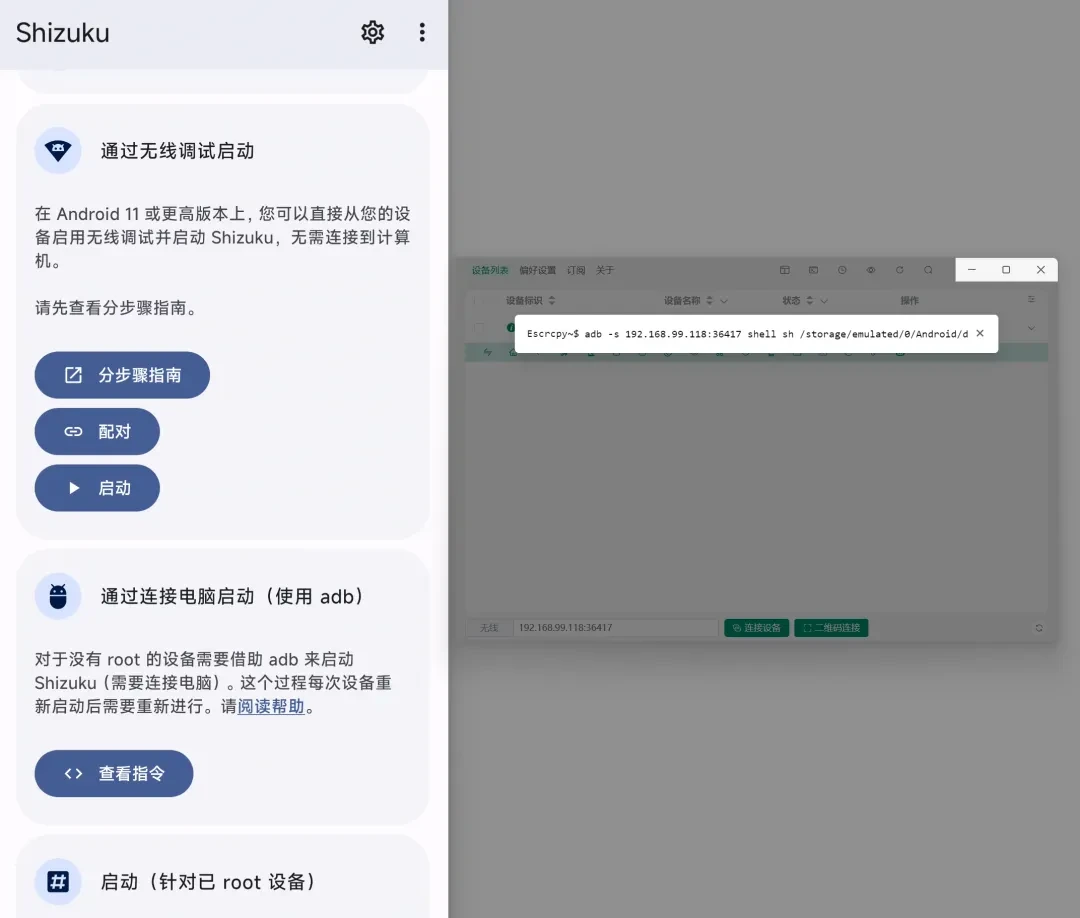Select the 通过无线调试启动 heading
The width and height of the screenshot is (1080, 918).
click(178, 151)
